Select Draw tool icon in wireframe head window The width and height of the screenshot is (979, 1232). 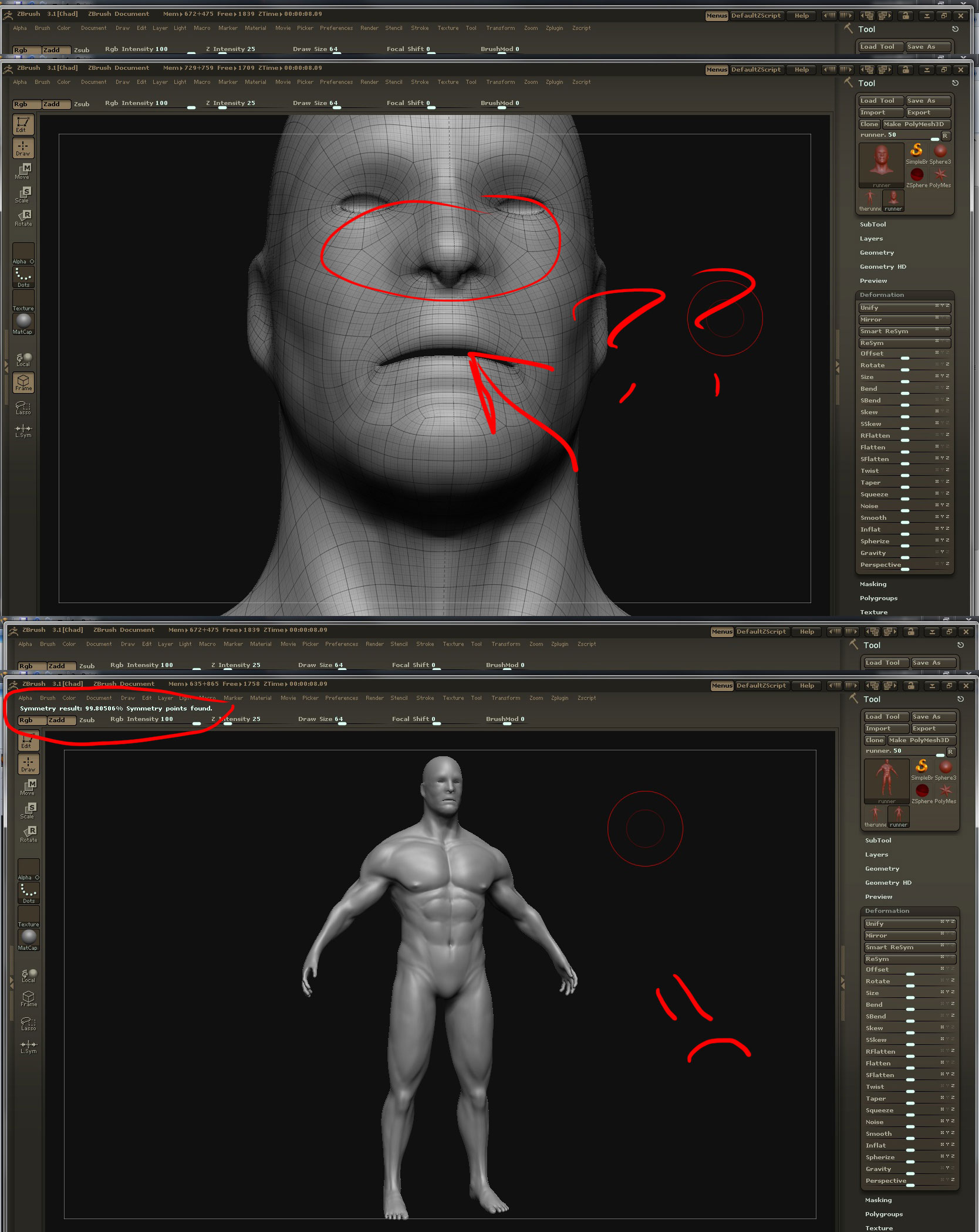(23, 148)
